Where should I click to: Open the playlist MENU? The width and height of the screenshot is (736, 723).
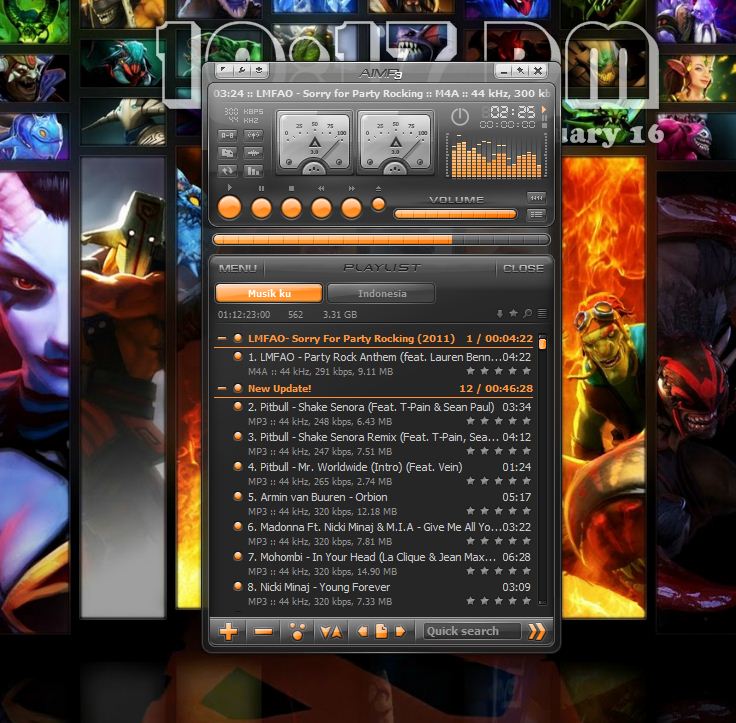(238, 269)
